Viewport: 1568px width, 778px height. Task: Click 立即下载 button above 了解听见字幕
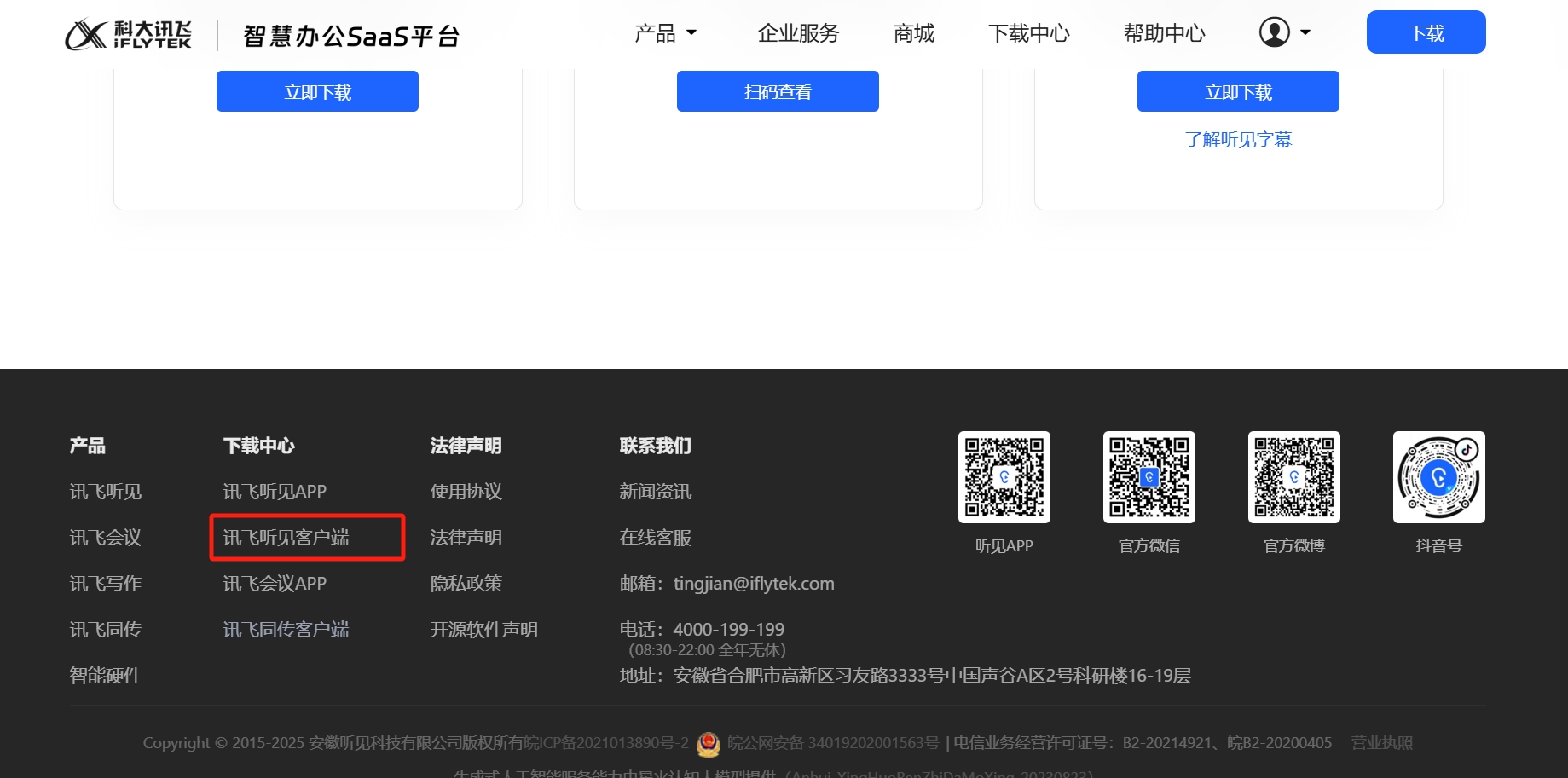[1238, 91]
